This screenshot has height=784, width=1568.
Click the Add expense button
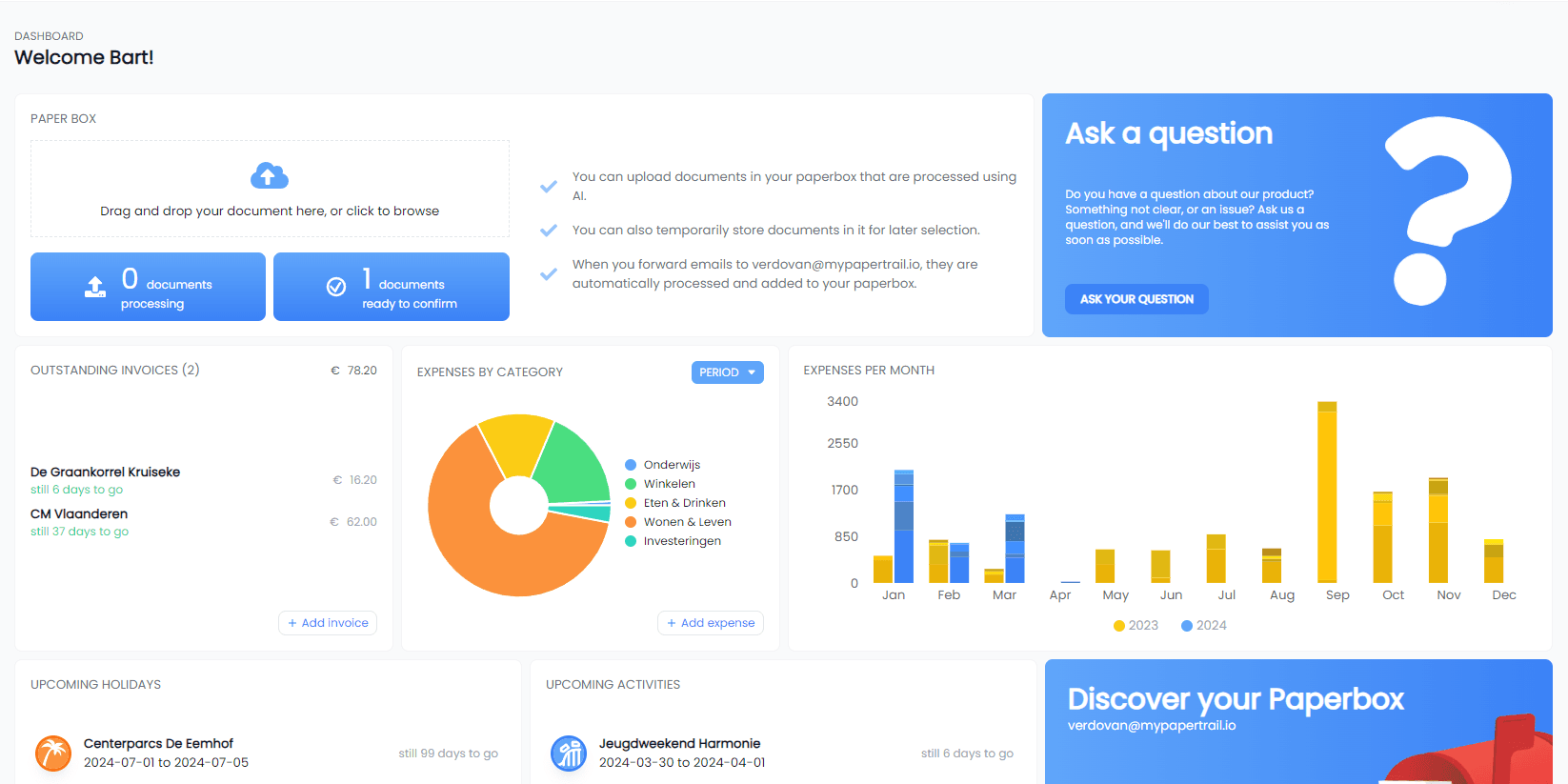tap(711, 623)
